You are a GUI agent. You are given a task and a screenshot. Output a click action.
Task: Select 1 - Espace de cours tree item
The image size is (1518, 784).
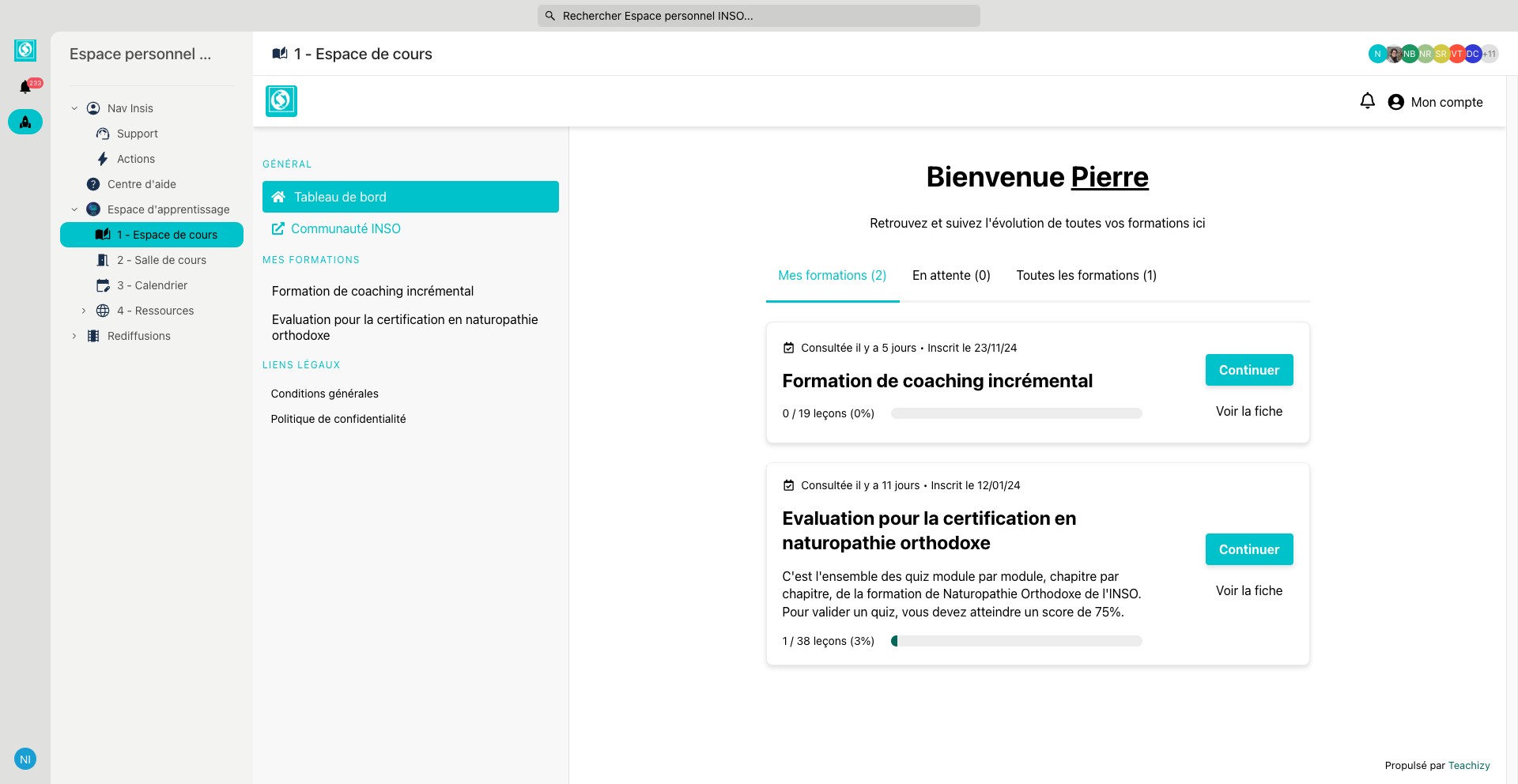coord(152,235)
